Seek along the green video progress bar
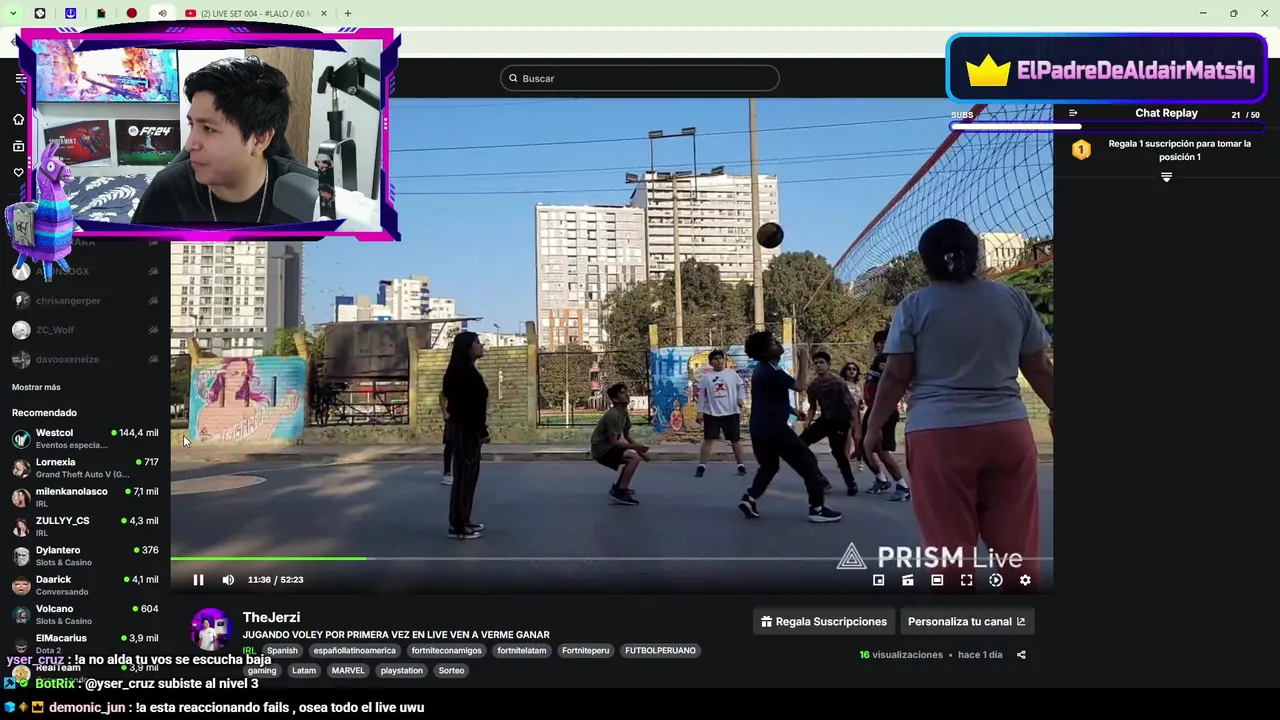Viewport: 1280px width, 720px height. (x=611, y=558)
